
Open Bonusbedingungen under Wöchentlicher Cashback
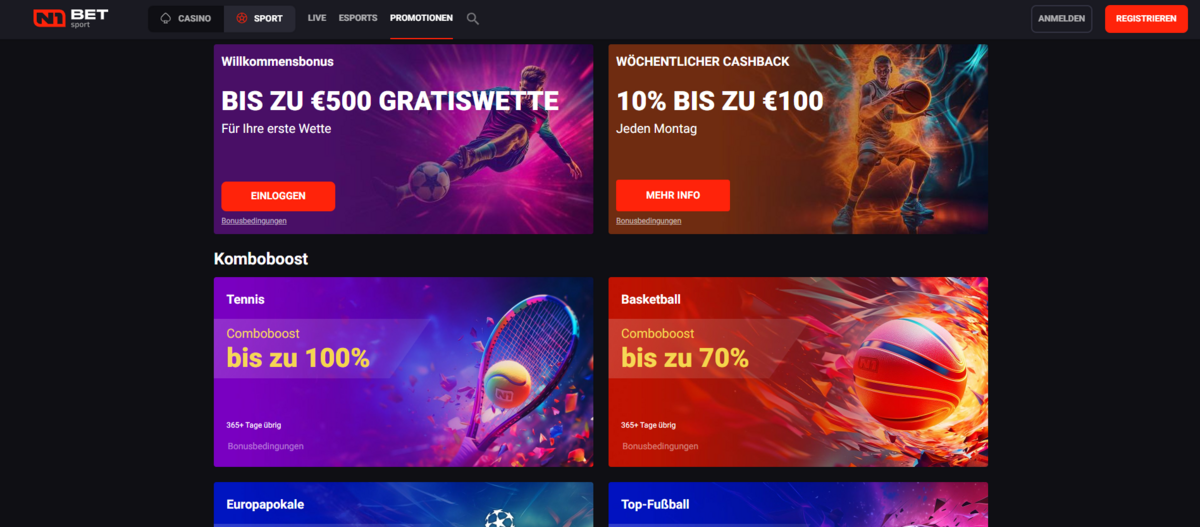(x=649, y=221)
